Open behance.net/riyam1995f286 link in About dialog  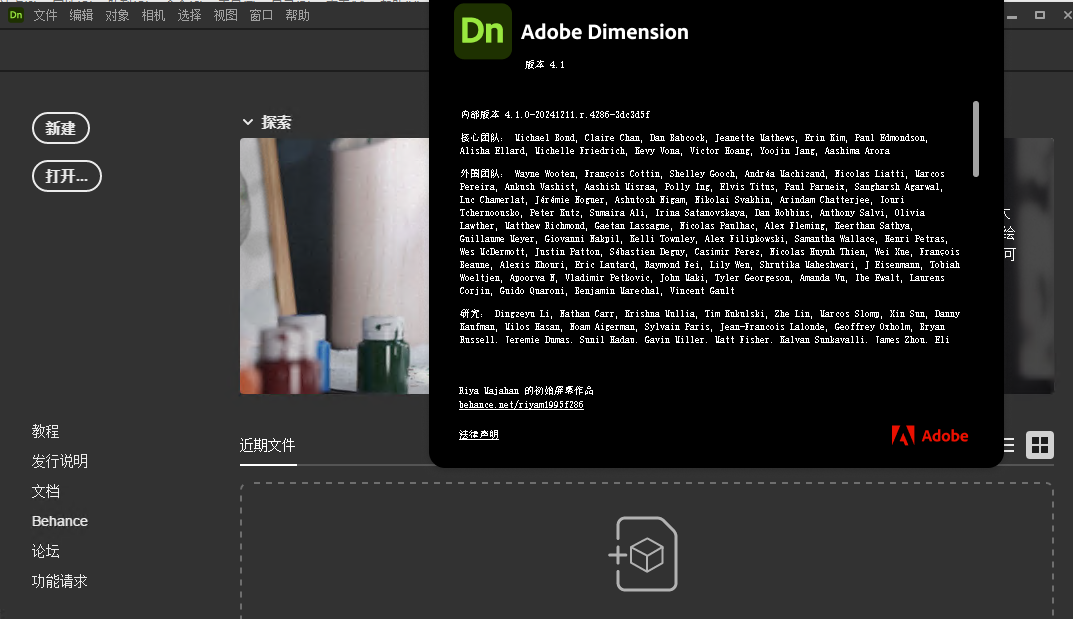[x=521, y=405]
